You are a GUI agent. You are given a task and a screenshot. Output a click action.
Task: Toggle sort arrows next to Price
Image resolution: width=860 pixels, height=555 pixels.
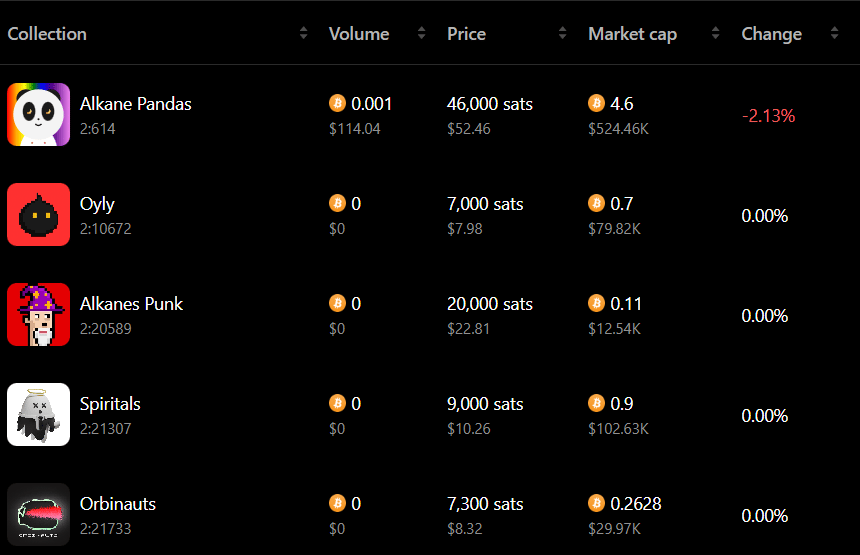click(x=562, y=33)
